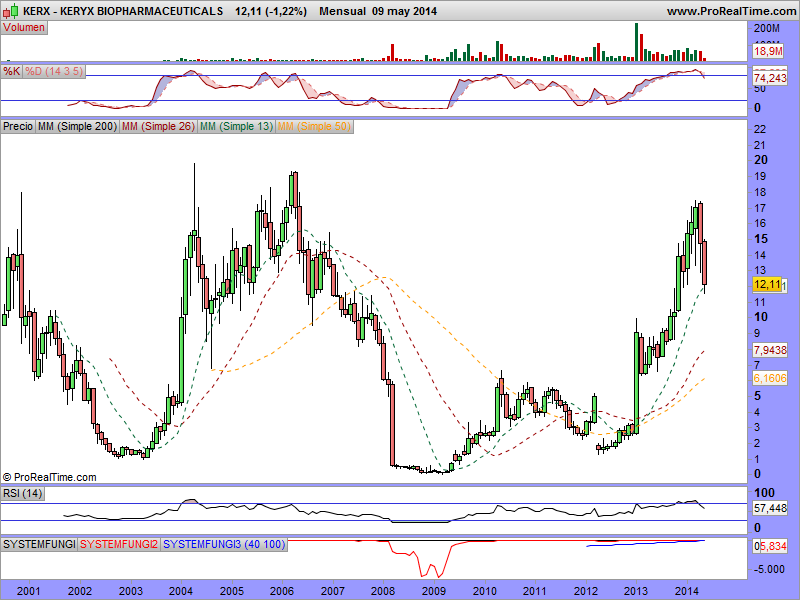The width and height of the screenshot is (800, 600).
Task: Open the RSI (14) indicator label
Action: 22,493
